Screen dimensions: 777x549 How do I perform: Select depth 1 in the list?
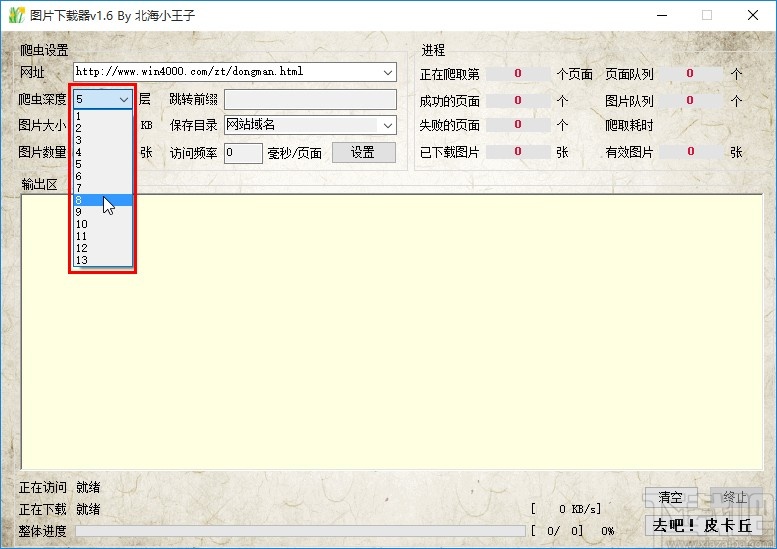pos(103,116)
